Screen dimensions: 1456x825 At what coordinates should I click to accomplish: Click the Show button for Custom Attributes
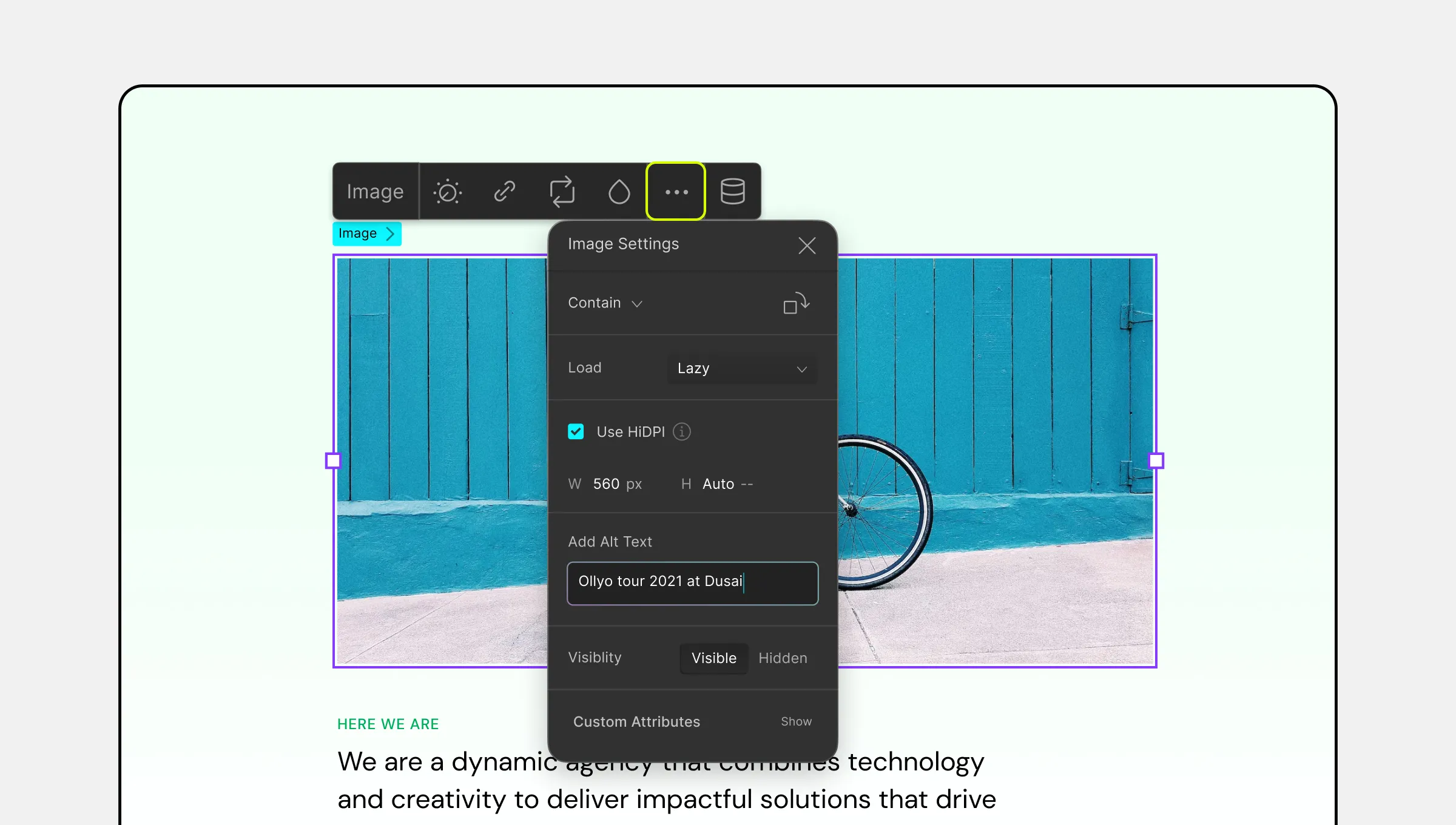click(796, 721)
